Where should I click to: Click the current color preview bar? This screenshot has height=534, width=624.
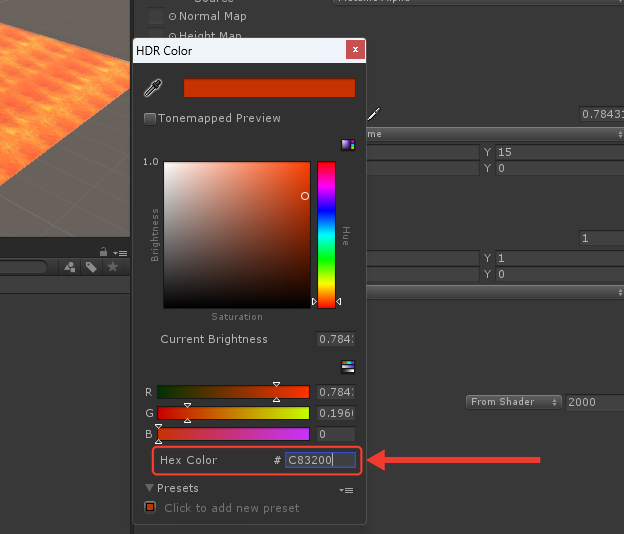click(269, 88)
